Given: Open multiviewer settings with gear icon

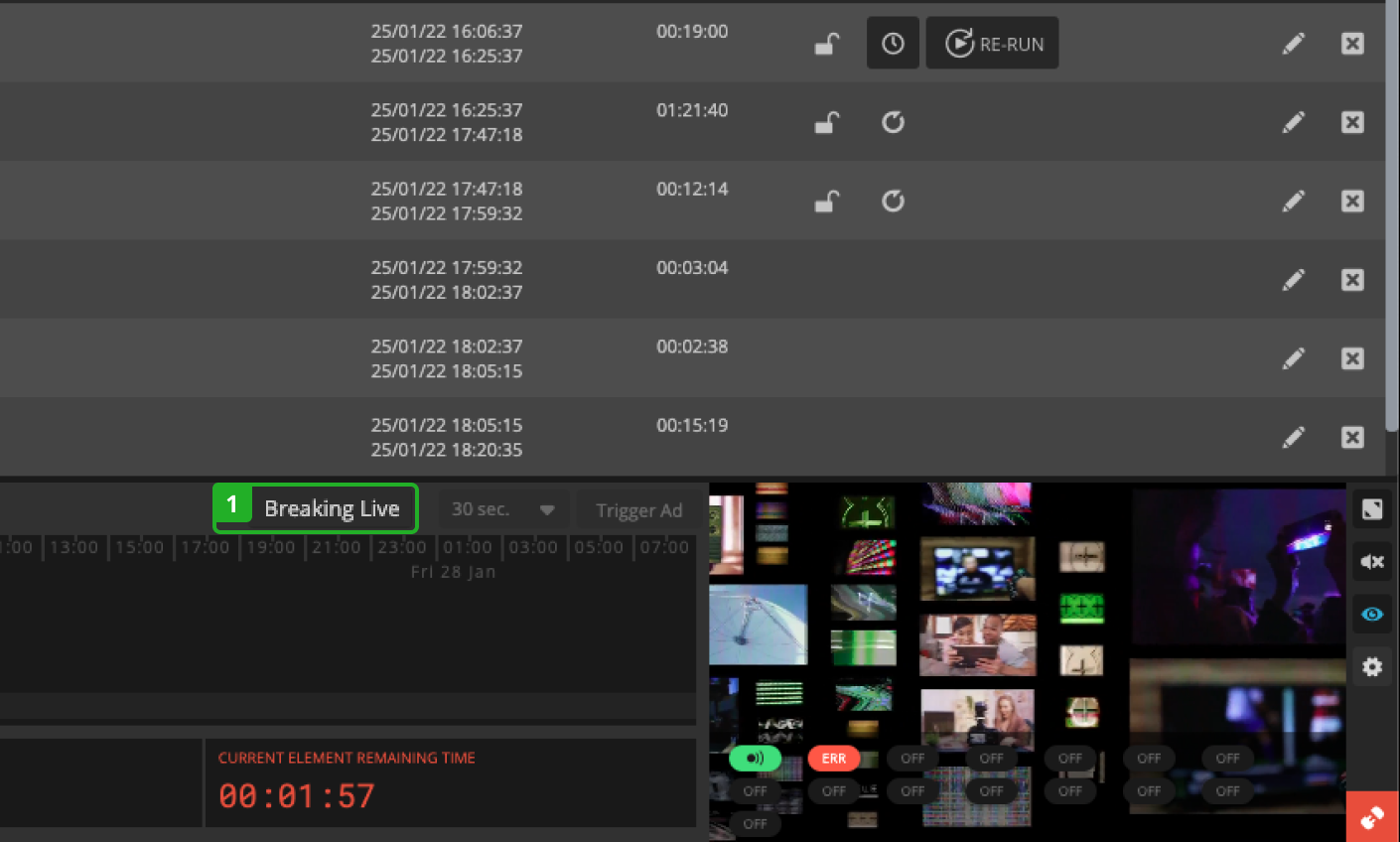Looking at the screenshot, I should pos(1371,666).
